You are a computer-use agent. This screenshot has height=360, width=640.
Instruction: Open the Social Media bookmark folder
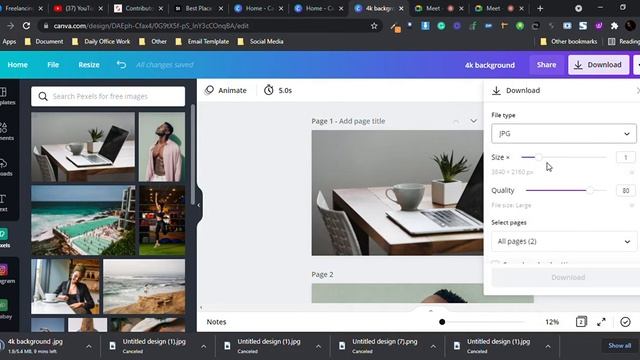261,42
